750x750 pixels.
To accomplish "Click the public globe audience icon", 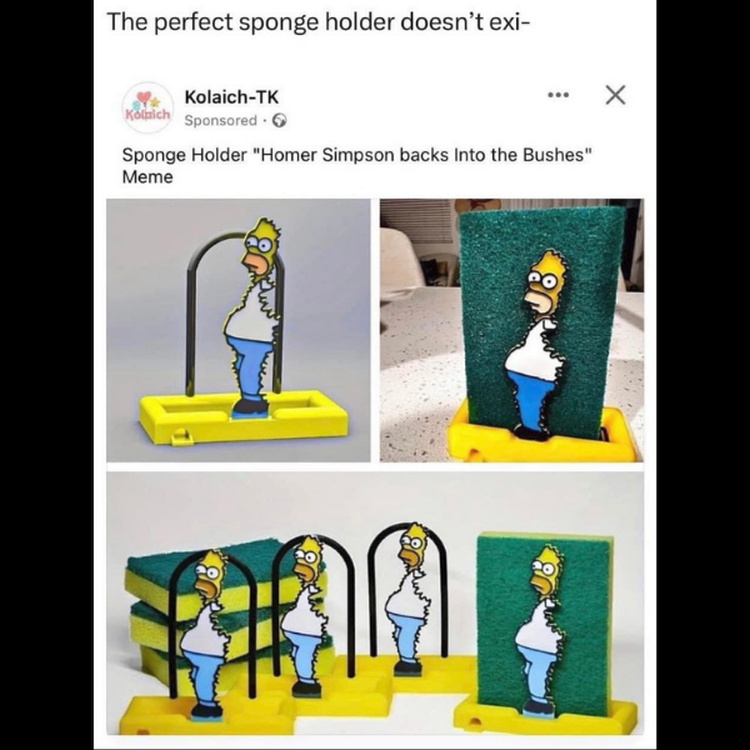I will (280, 121).
